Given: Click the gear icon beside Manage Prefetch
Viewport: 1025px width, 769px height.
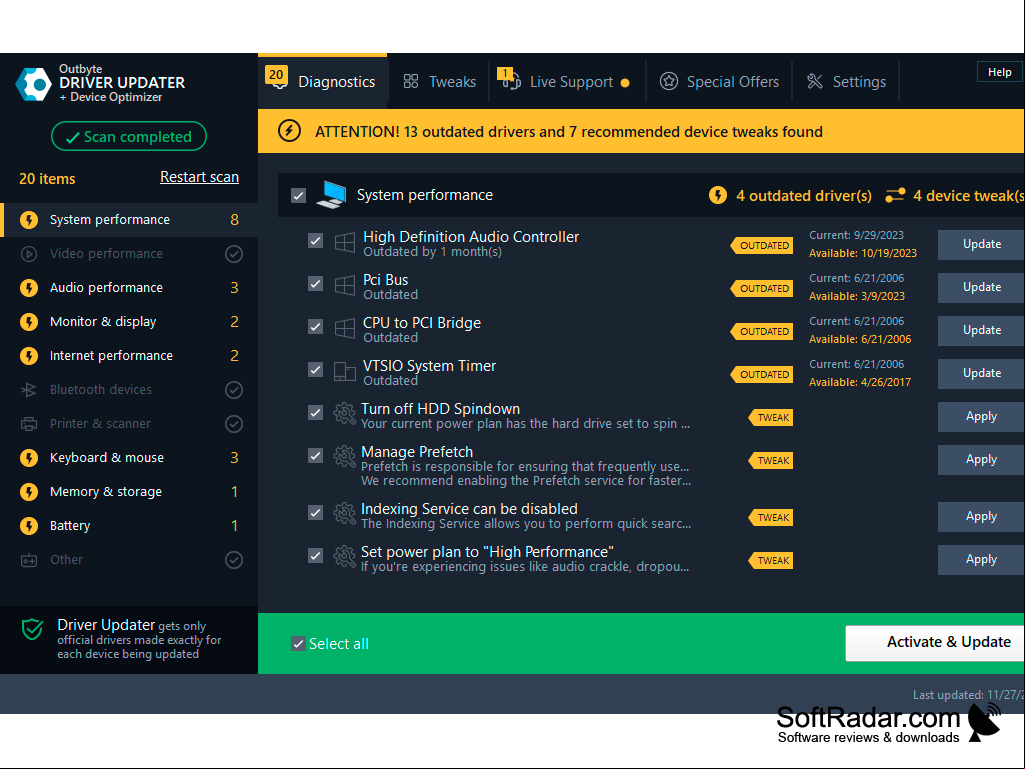Looking at the screenshot, I should 344,456.
